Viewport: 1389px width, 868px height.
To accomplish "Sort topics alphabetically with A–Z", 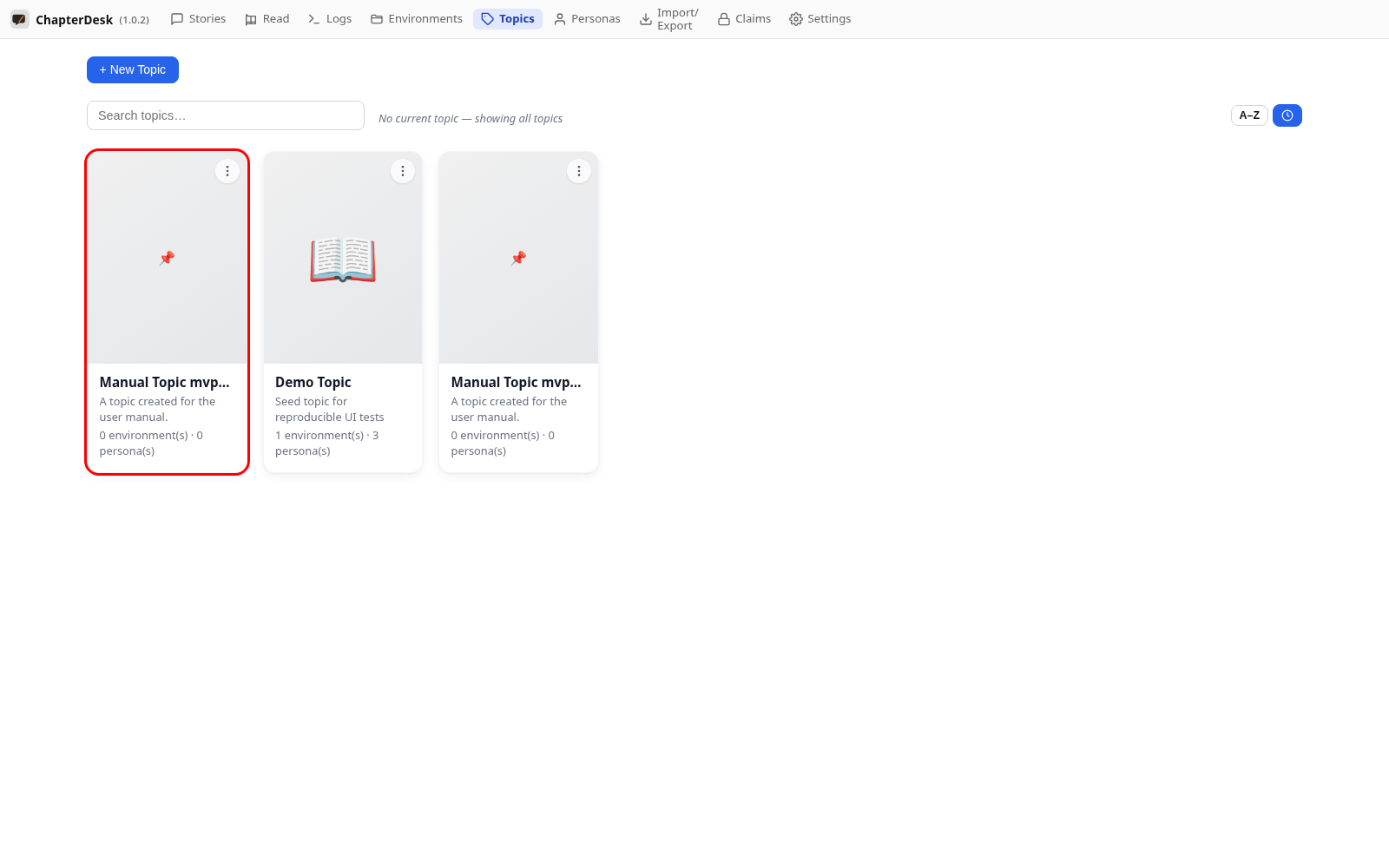I will (x=1249, y=115).
